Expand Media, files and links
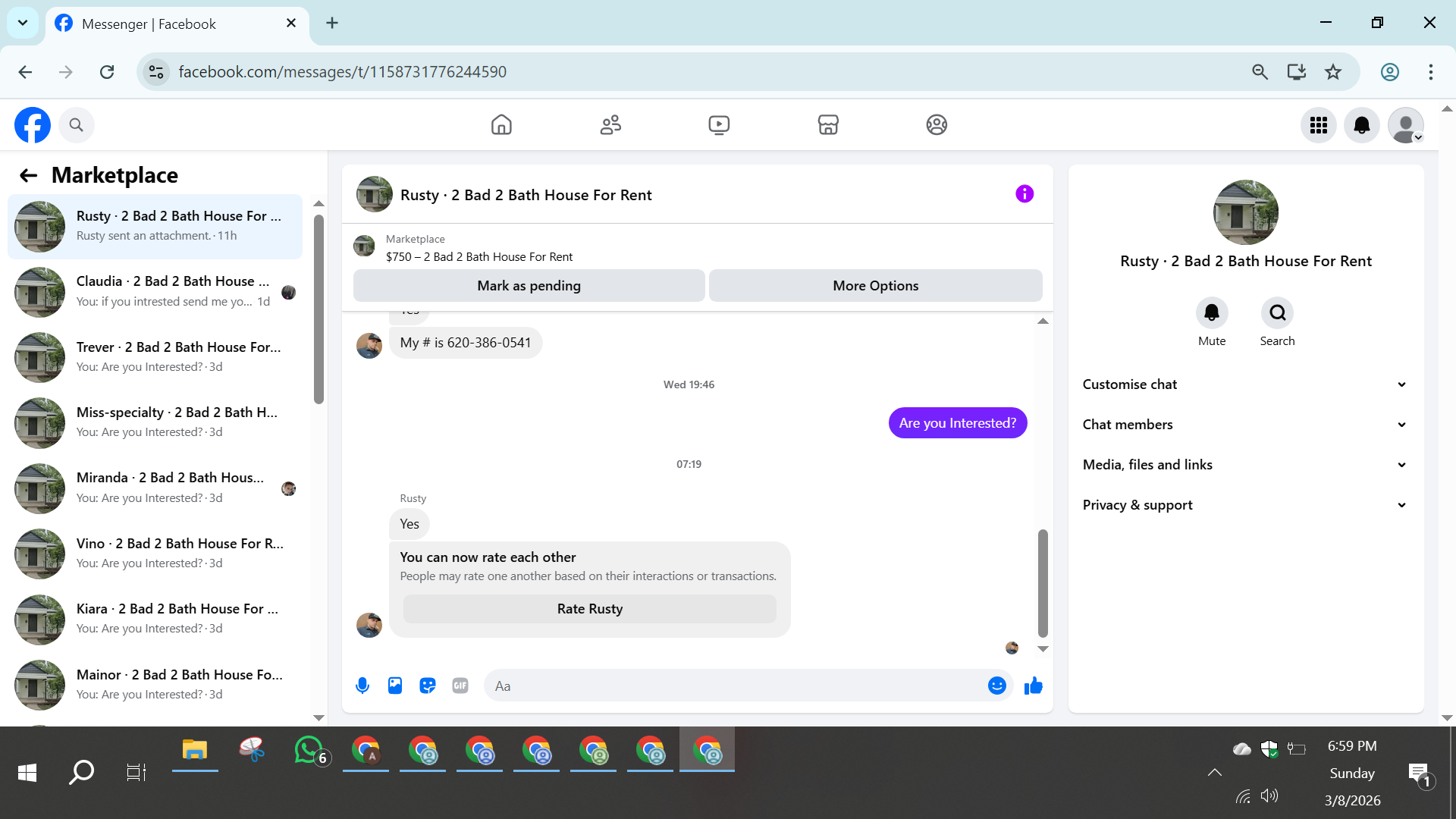The height and width of the screenshot is (819, 1456). tap(1245, 465)
